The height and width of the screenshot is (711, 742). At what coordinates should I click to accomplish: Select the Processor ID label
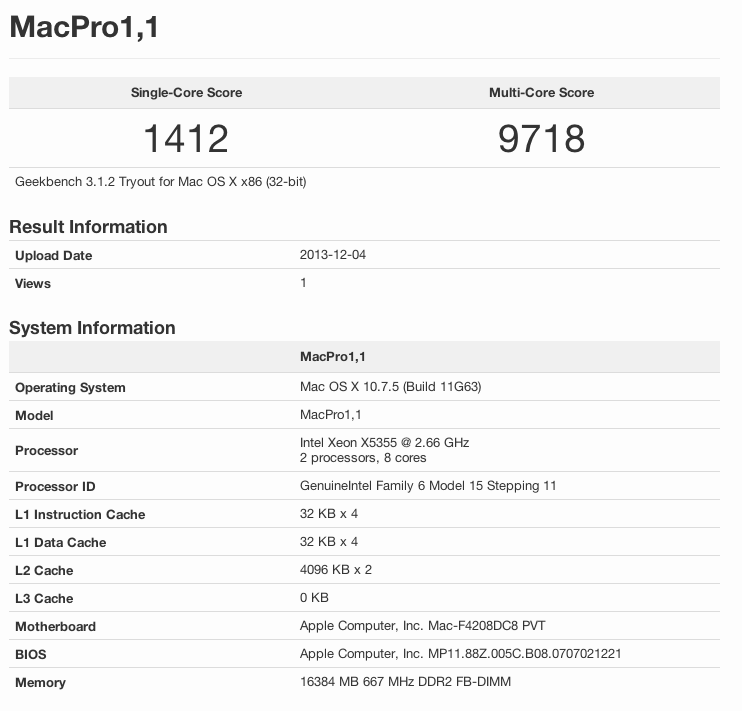[55, 487]
